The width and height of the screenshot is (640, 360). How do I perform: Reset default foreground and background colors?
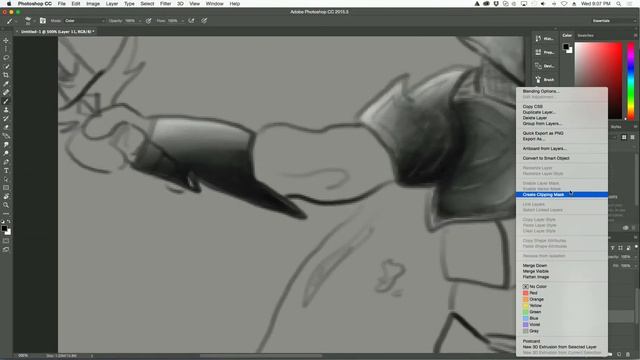click(3, 222)
